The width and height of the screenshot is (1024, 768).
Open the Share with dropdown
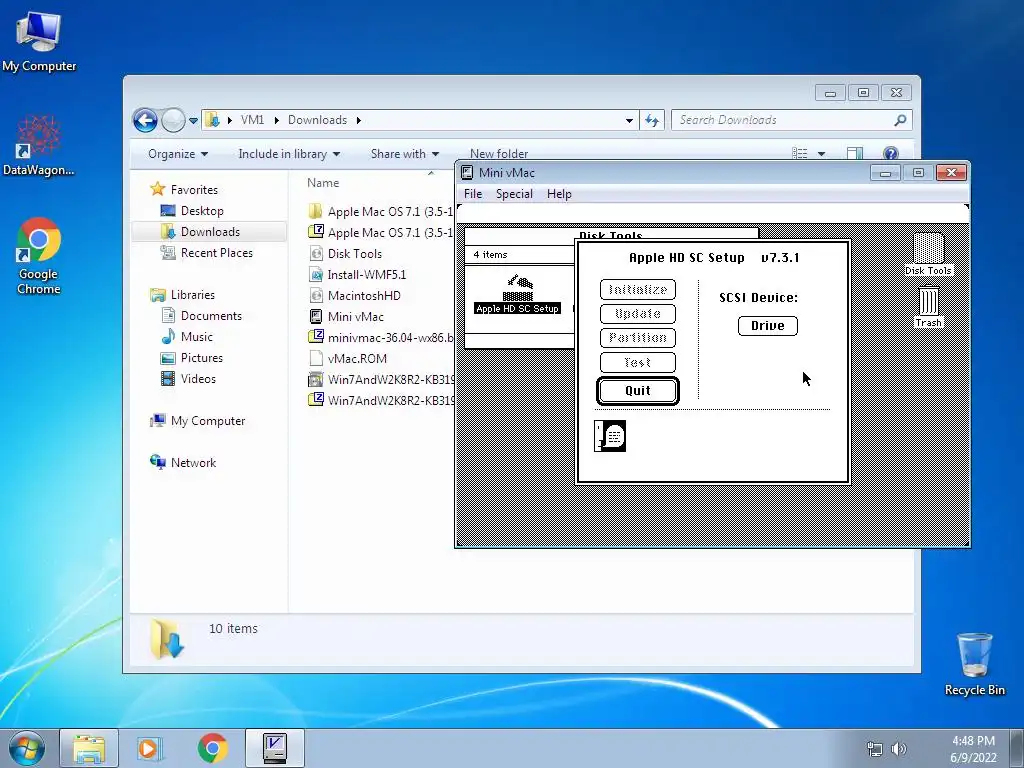pos(404,154)
